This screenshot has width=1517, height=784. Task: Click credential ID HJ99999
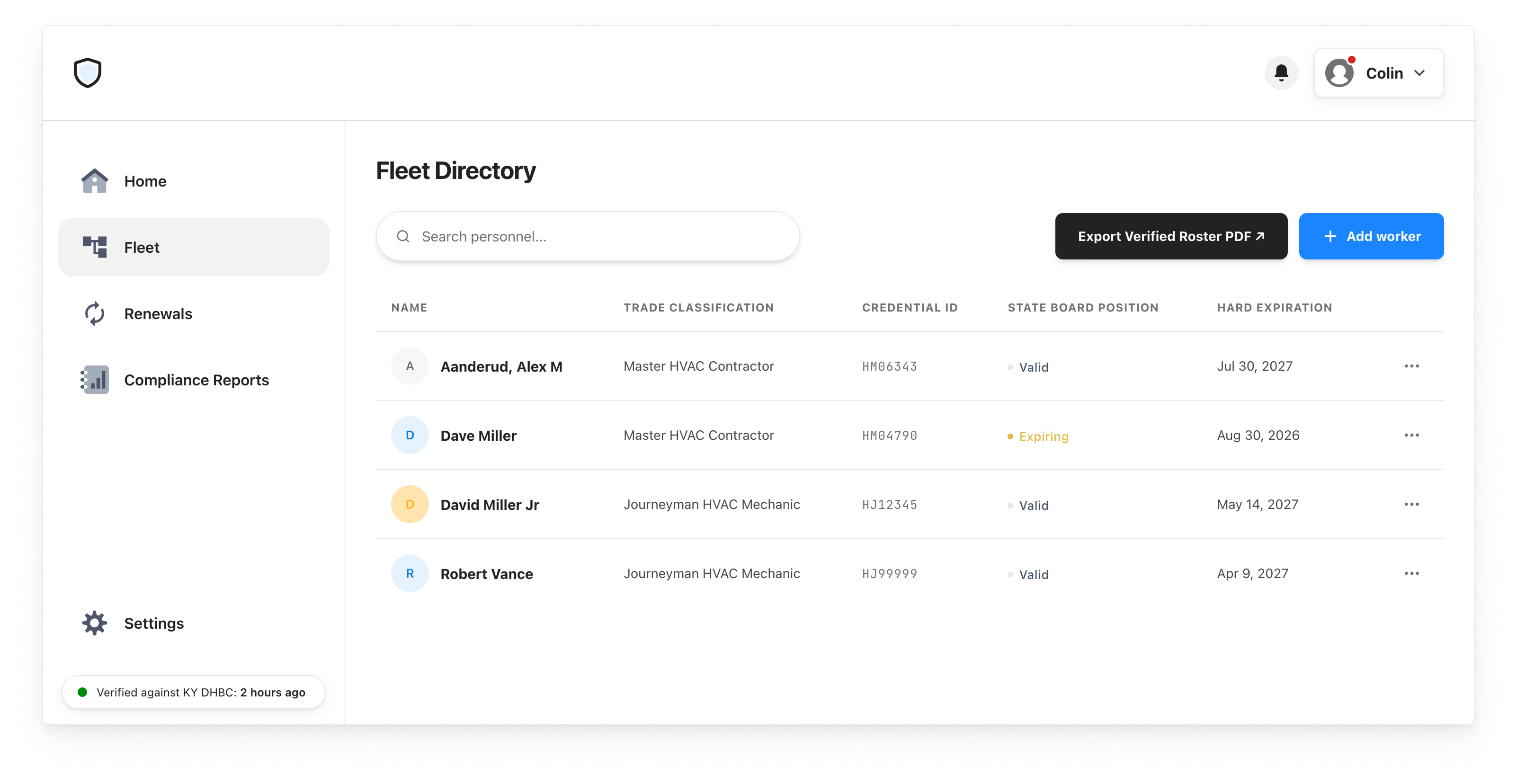coord(889,574)
